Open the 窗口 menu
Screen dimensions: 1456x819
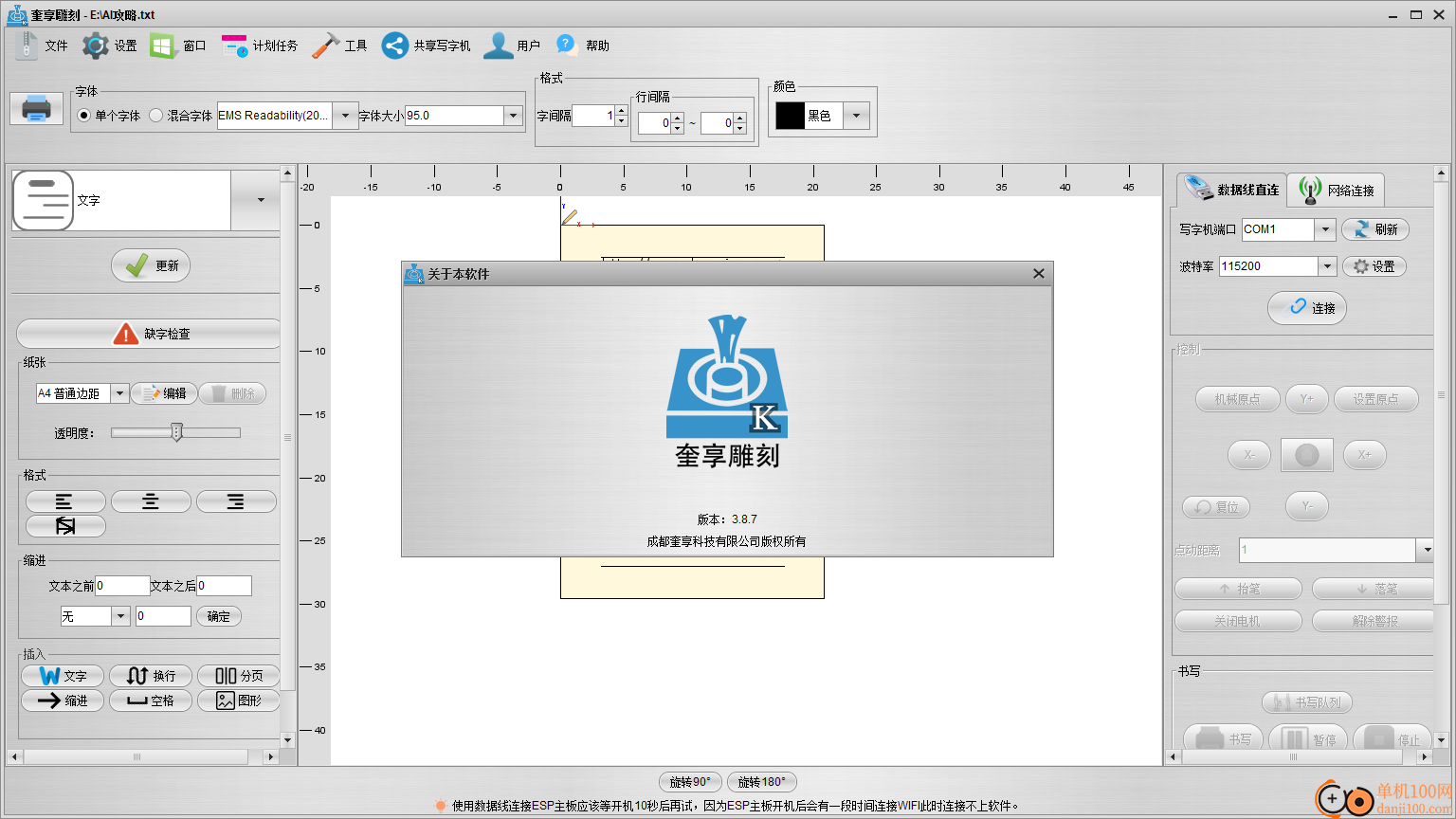point(178,45)
